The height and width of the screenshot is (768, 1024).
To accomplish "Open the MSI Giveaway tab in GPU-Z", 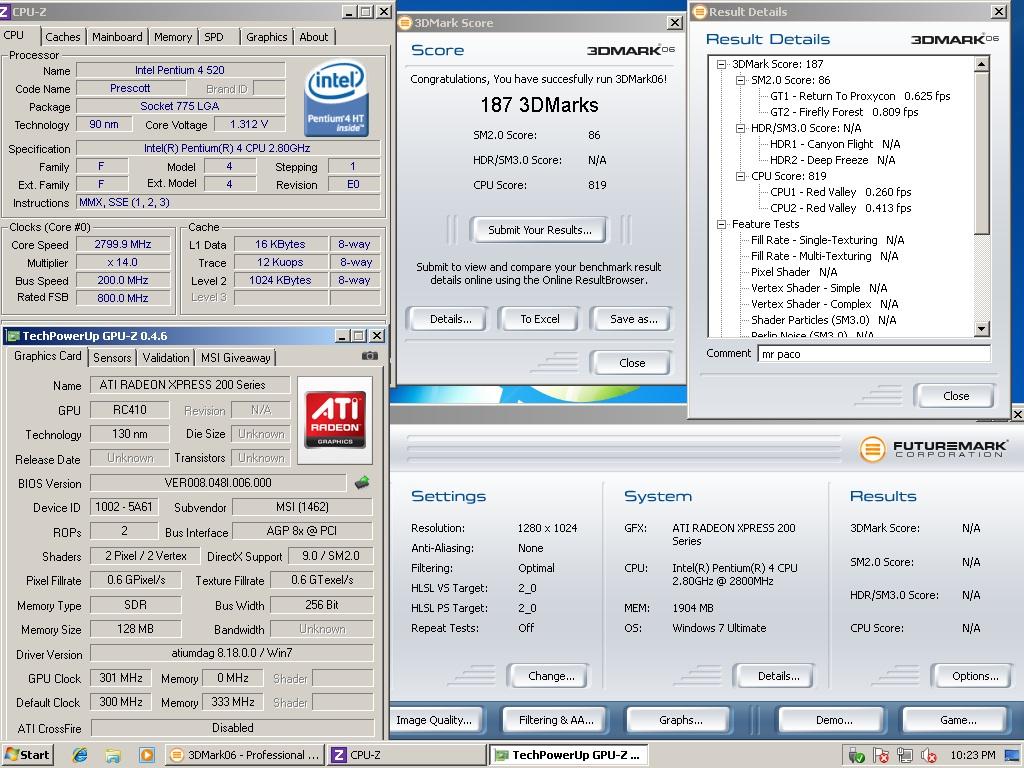I will pos(236,358).
